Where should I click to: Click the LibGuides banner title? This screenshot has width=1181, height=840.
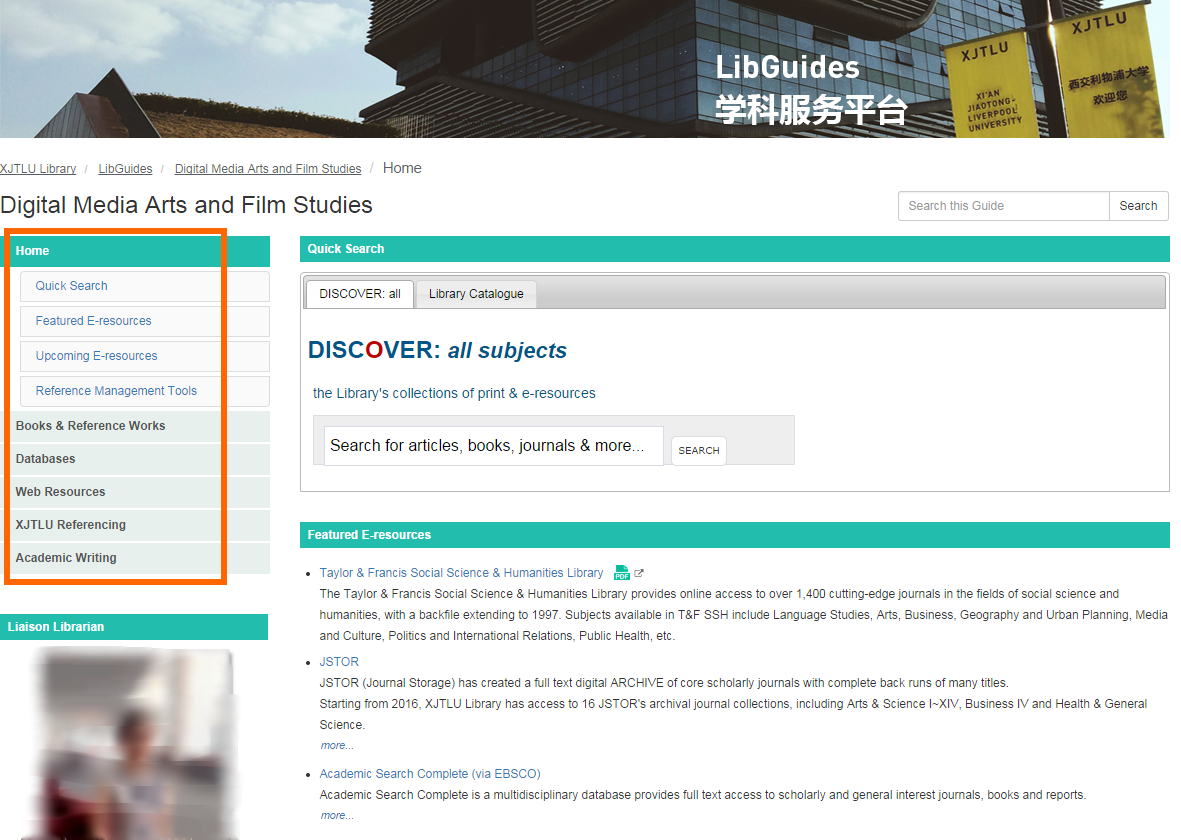(787, 67)
